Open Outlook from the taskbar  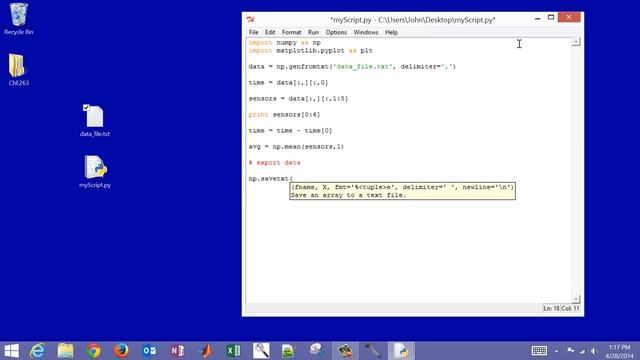tap(149, 351)
